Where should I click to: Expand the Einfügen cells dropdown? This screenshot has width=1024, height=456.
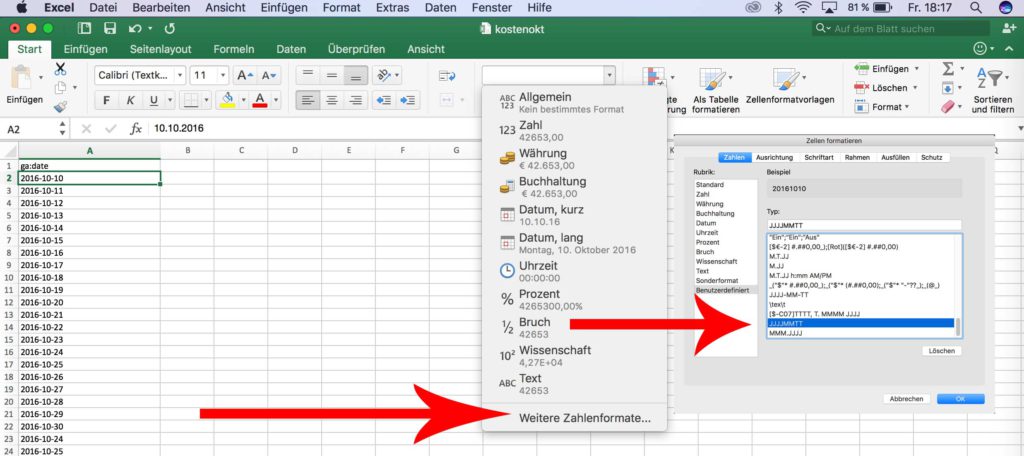click(916, 69)
